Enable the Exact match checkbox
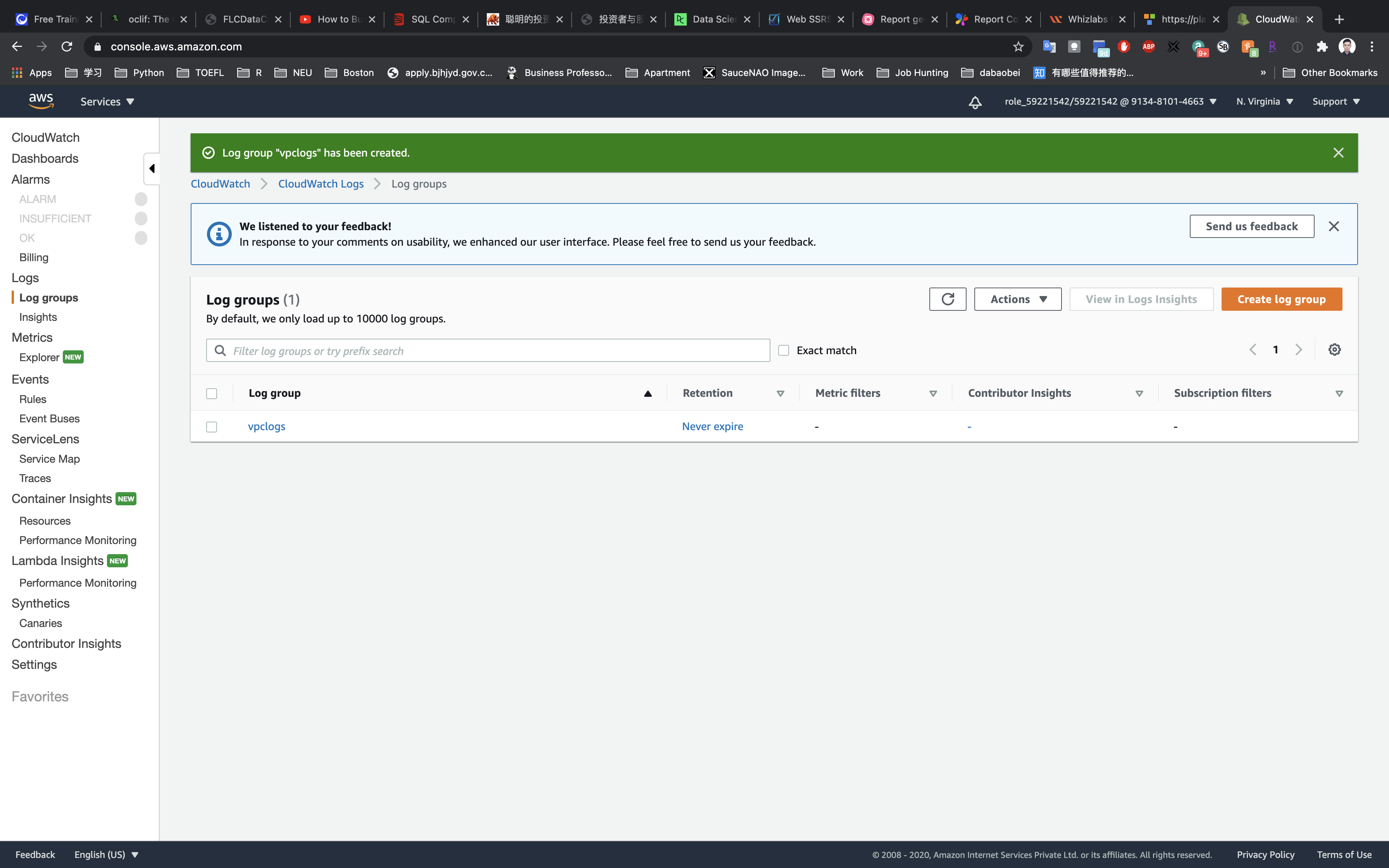Screen dimensions: 1389x868 (784, 350)
